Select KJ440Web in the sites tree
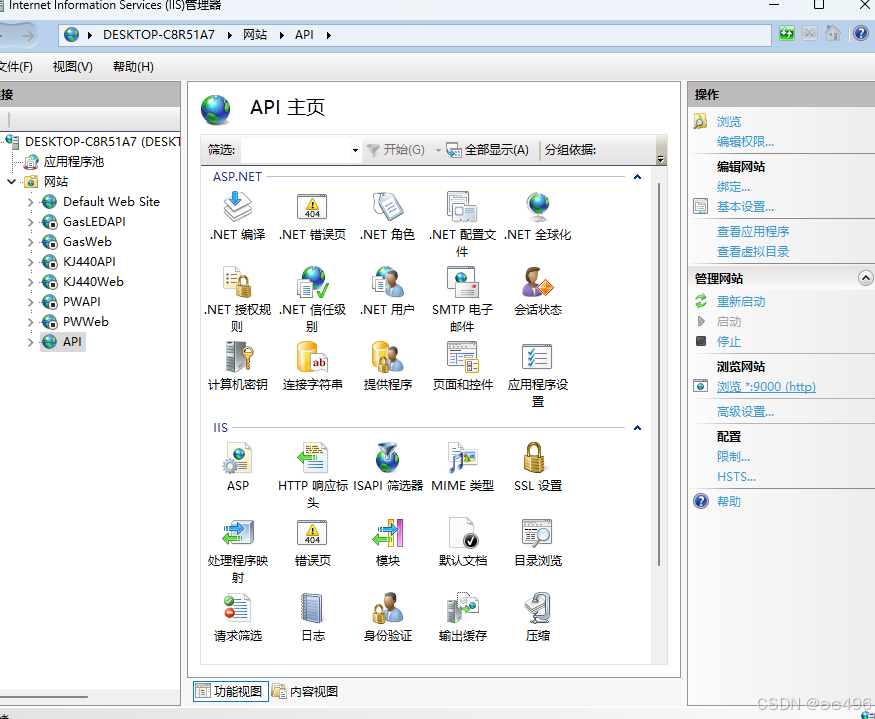This screenshot has width=875, height=719. click(93, 282)
